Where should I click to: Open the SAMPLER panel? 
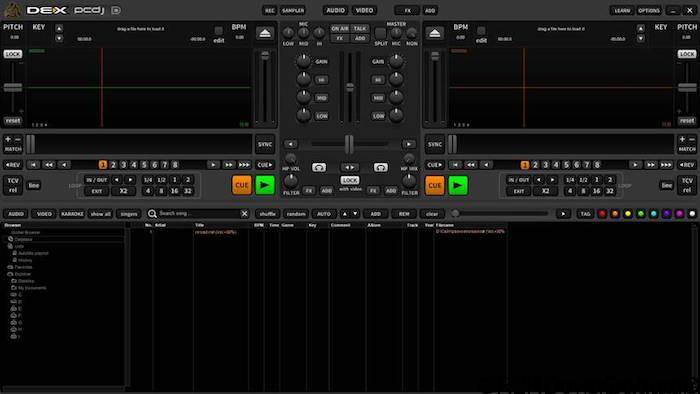[293, 10]
